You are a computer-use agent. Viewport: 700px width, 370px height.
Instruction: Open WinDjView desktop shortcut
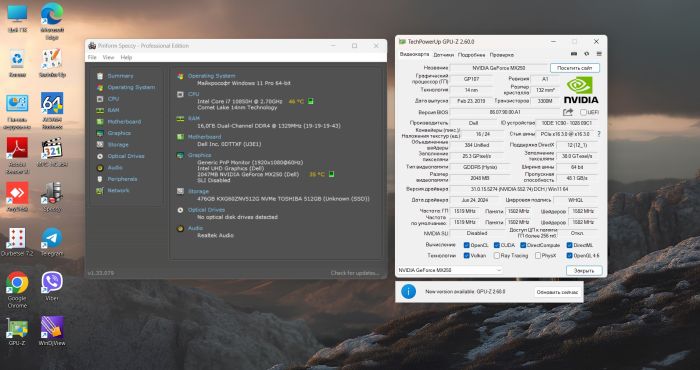52,331
